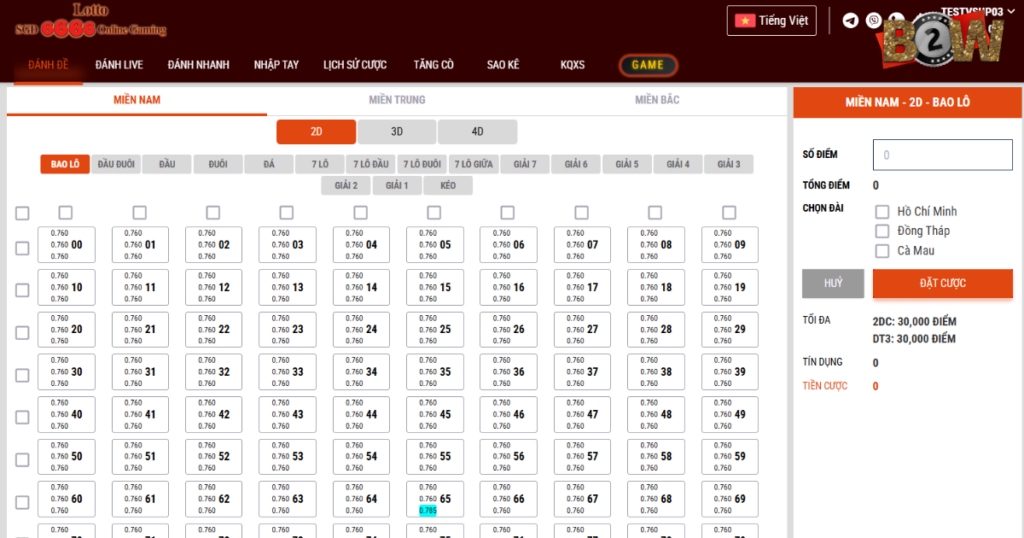This screenshot has width=1024, height=538.
Task: Open the KQXS results menu
Action: (x=572, y=65)
